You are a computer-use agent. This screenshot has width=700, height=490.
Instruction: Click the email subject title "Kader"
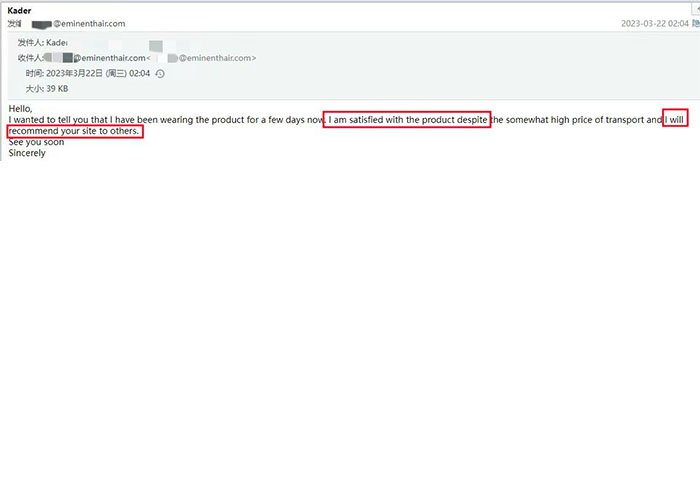coord(20,10)
